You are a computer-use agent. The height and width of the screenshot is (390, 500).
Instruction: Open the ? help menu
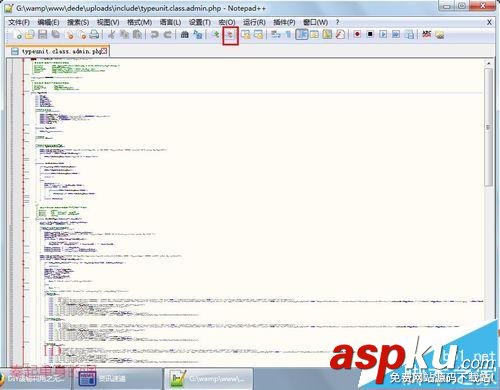pos(337,23)
